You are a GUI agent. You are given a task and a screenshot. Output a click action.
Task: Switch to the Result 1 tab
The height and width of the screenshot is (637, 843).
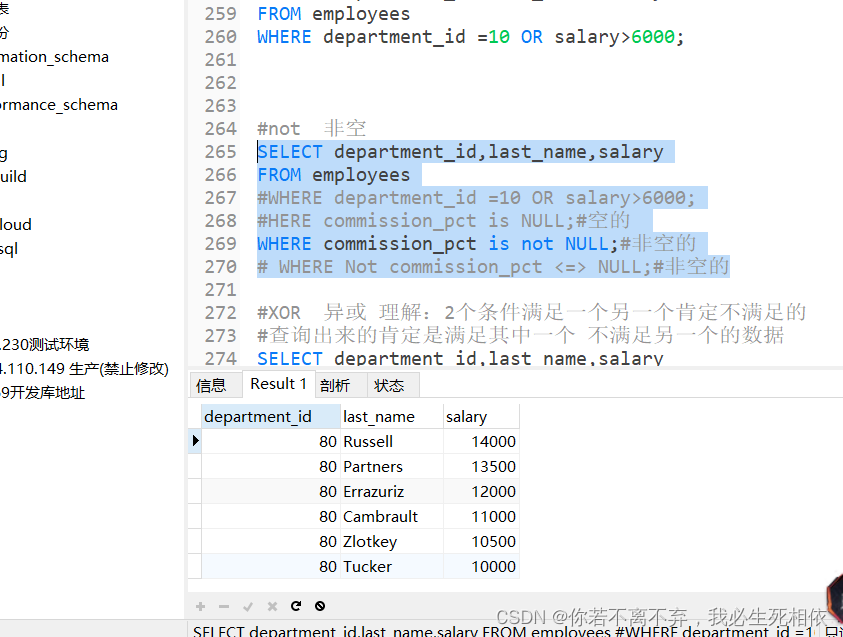coord(278,383)
